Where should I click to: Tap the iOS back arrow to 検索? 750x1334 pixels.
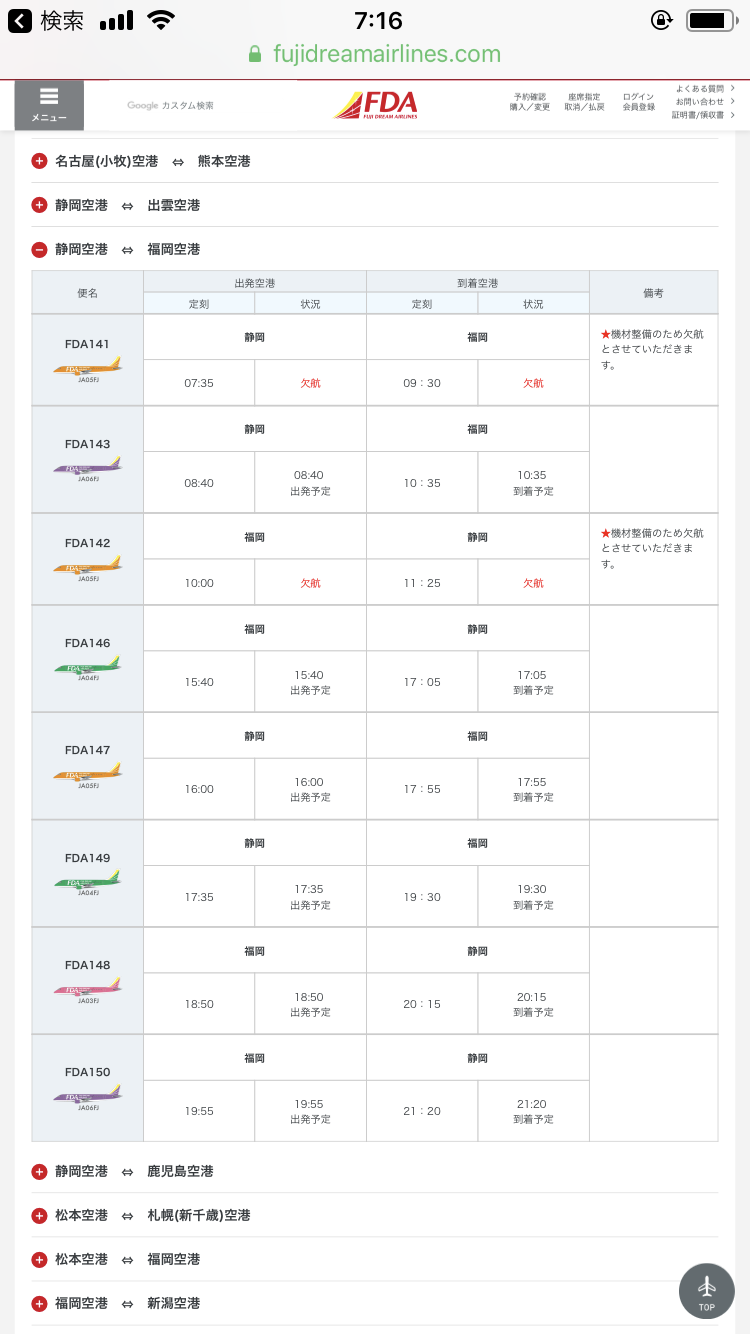click(20, 21)
